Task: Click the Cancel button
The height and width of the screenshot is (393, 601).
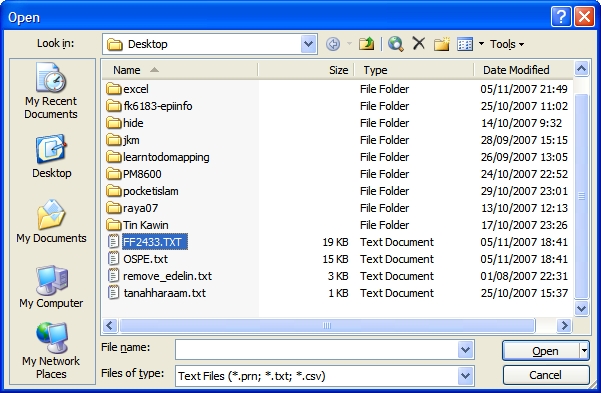Action: pos(546,375)
